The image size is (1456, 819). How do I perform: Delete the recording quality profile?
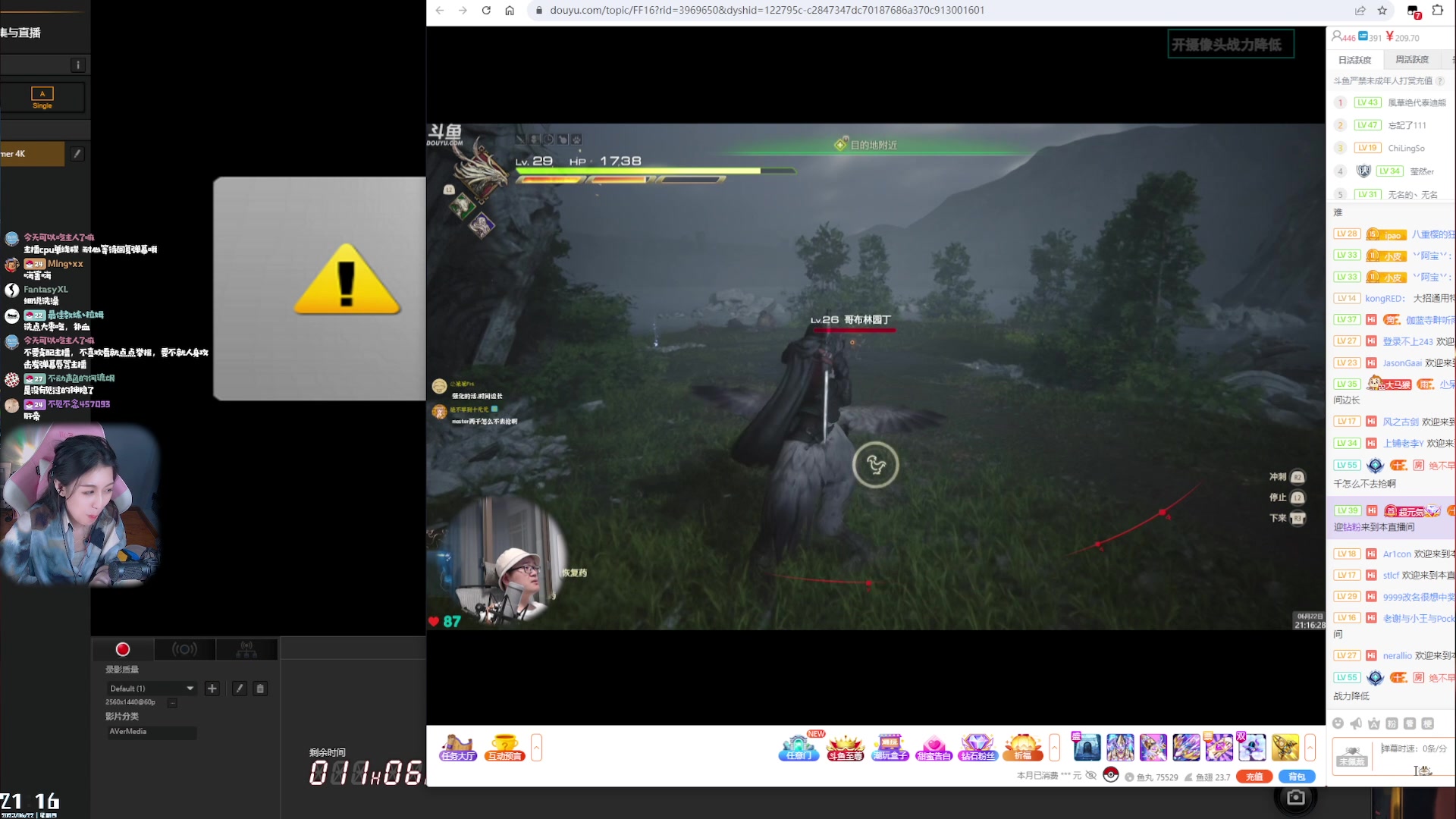260,689
